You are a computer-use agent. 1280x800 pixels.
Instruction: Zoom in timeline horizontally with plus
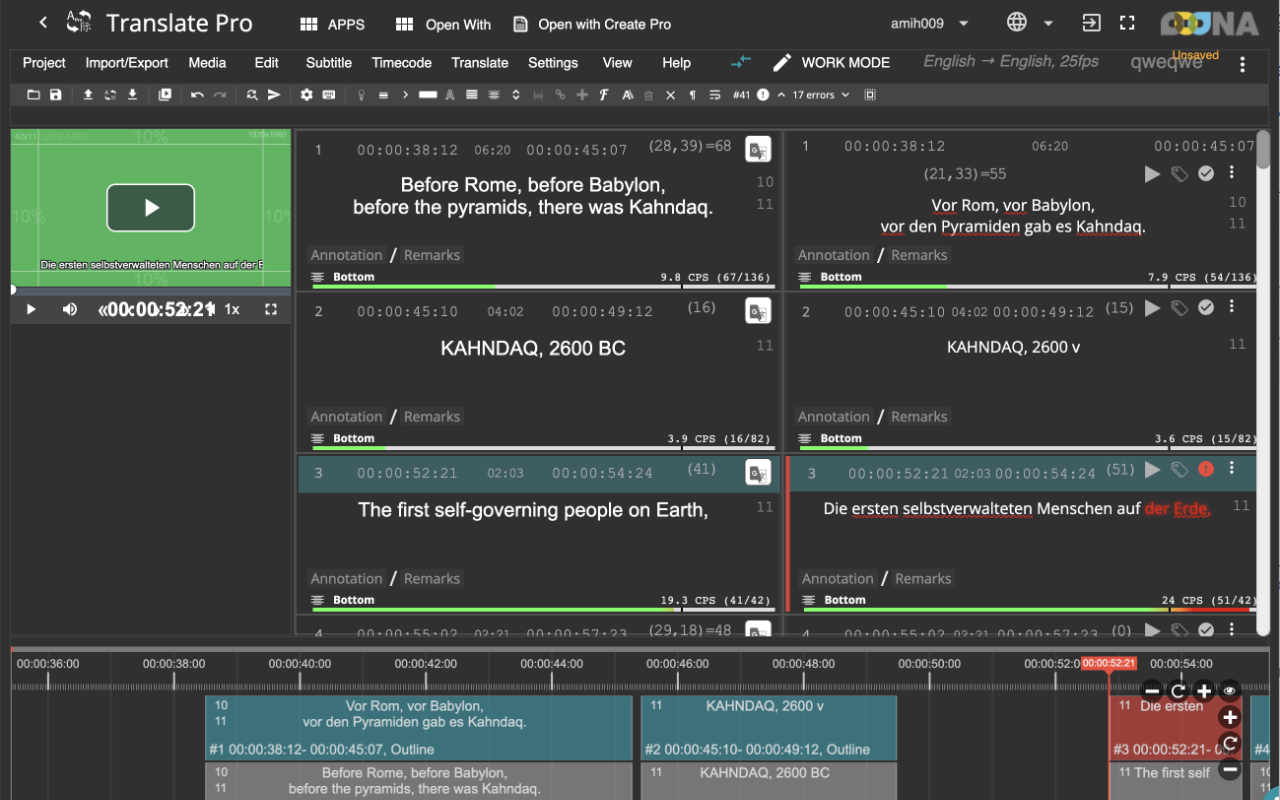tap(1204, 691)
